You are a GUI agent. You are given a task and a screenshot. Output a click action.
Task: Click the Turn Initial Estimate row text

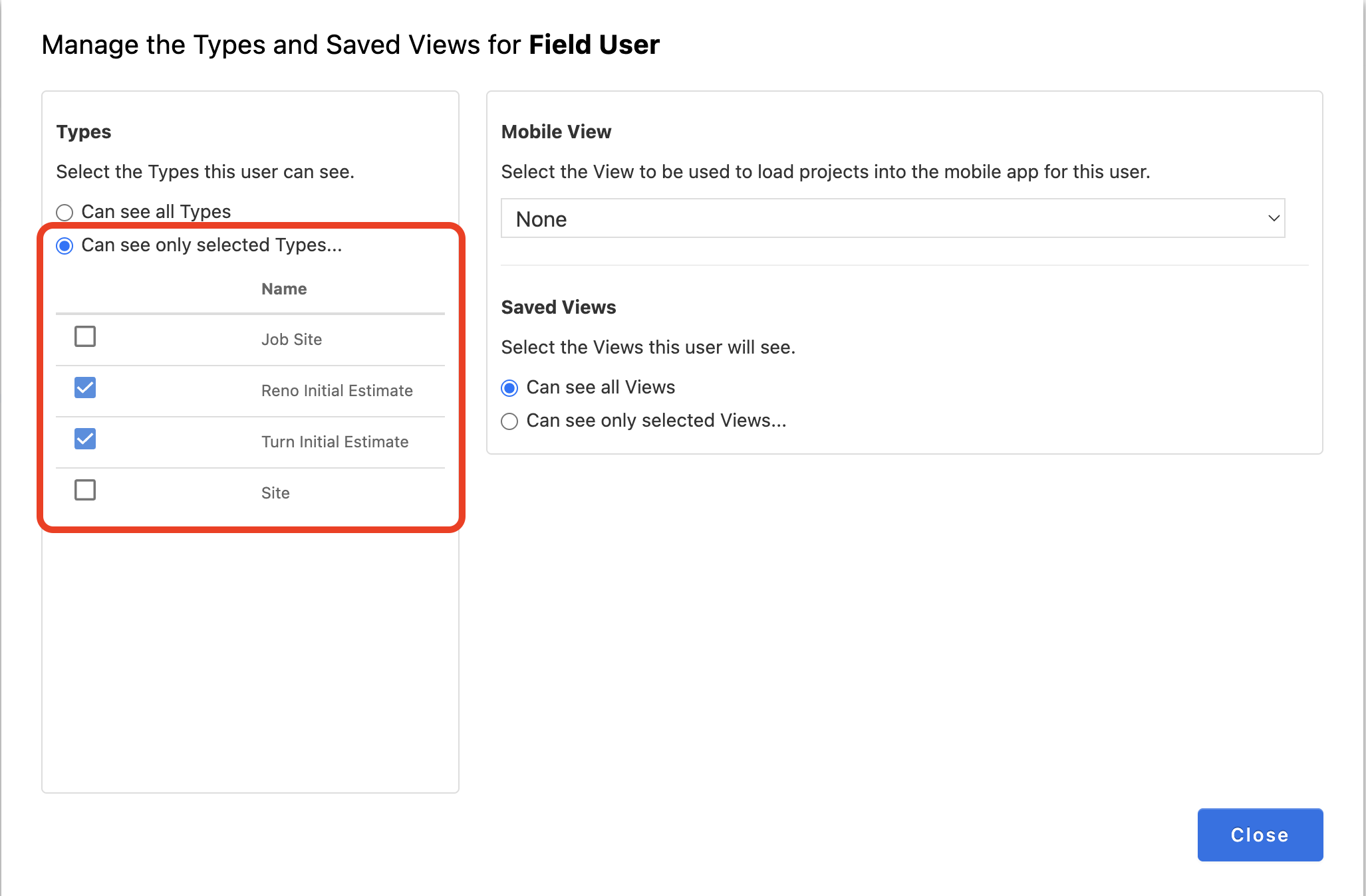(335, 442)
